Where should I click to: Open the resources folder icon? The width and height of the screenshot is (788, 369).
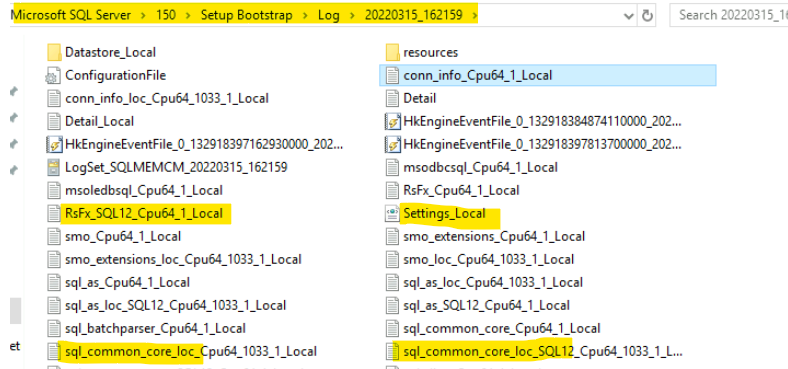(392, 52)
